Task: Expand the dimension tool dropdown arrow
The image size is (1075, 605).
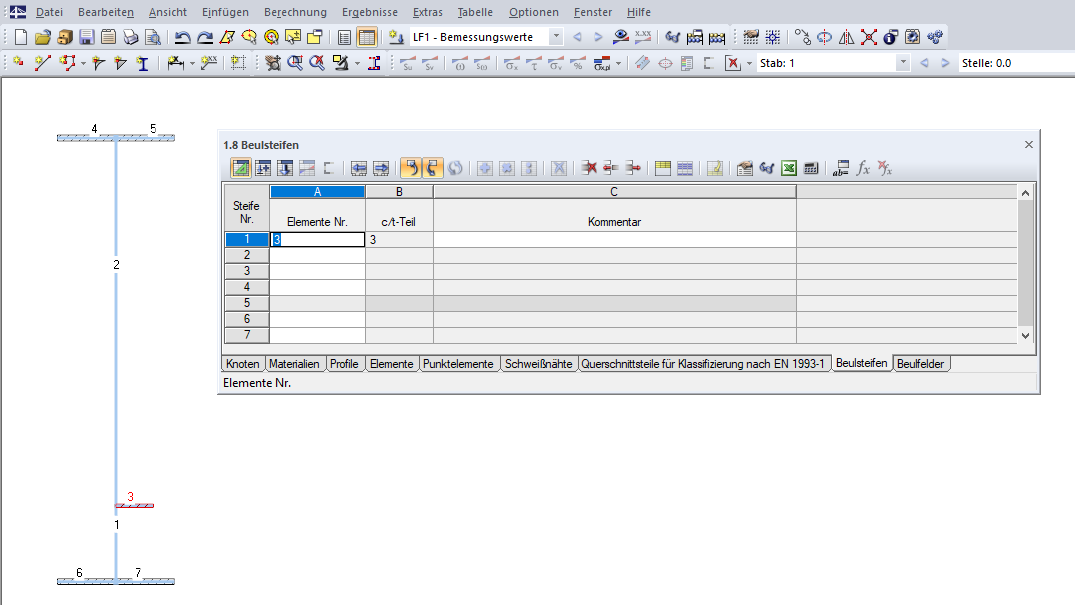Action: click(x=192, y=64)
